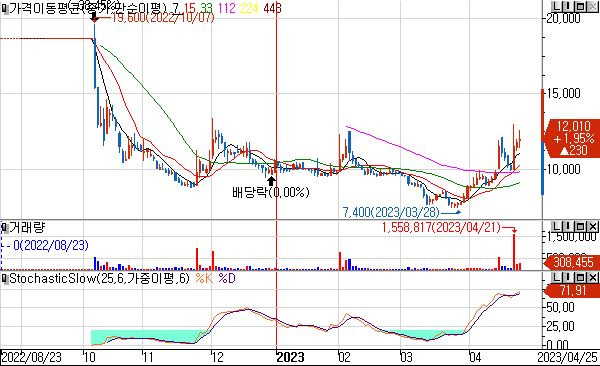The height and width of the screenshot is (366, 600).
Task: Click the 0(2022/08/23) volume label
Action: click(51, 245)
